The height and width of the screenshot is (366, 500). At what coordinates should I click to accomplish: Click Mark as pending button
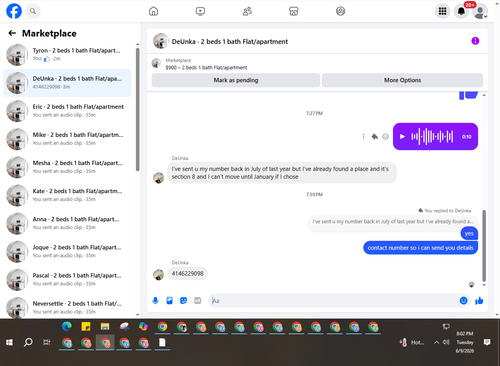pyautogui.click(x=236, y=80)
